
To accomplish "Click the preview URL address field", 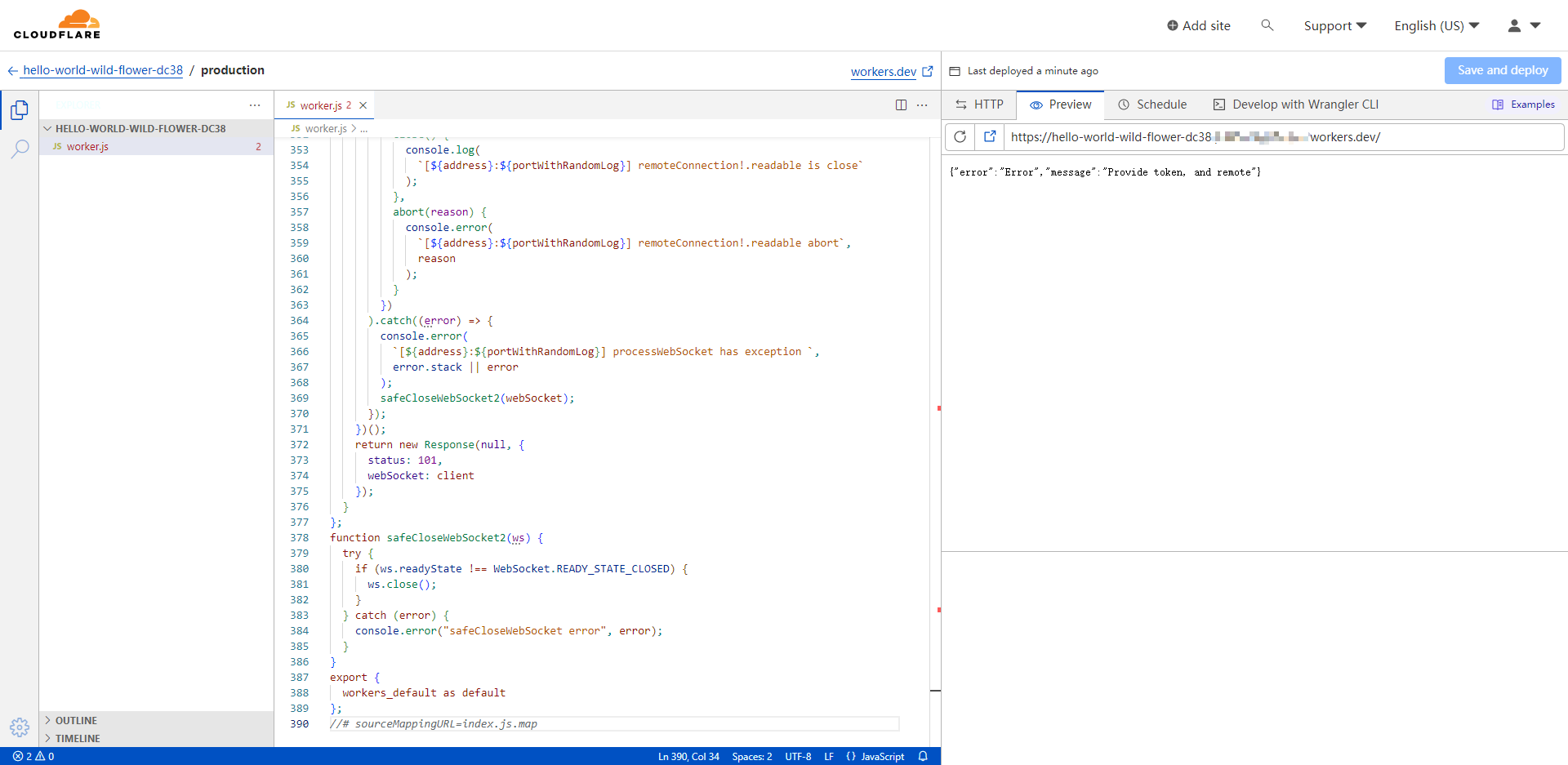I will [1282, 137].
